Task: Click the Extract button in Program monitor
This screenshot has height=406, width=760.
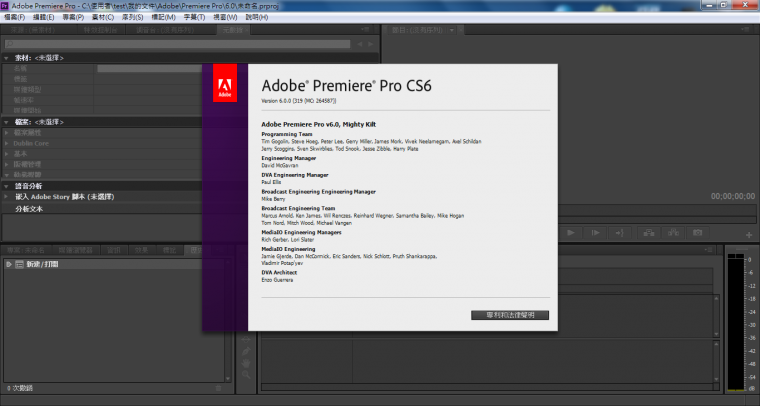Action: point(673,233)
